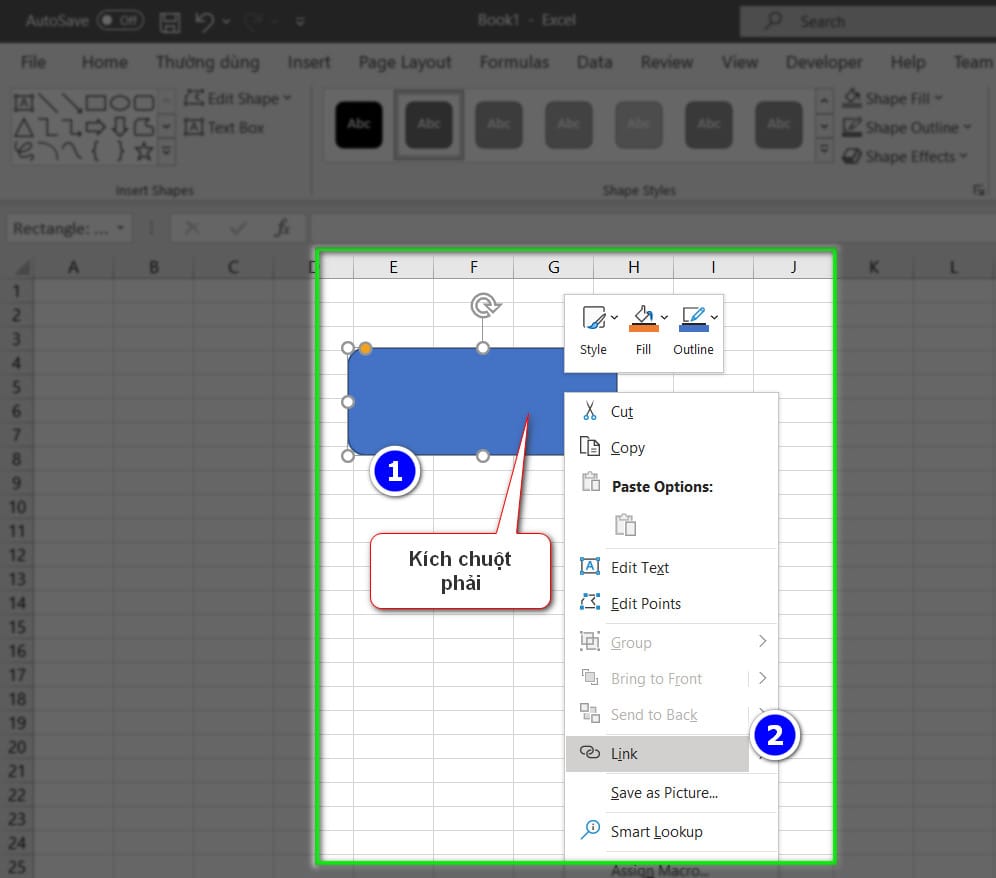Click the Copy icon in context menu
Image resolution: width=996 pixels, height=878 pixels.
589,447
